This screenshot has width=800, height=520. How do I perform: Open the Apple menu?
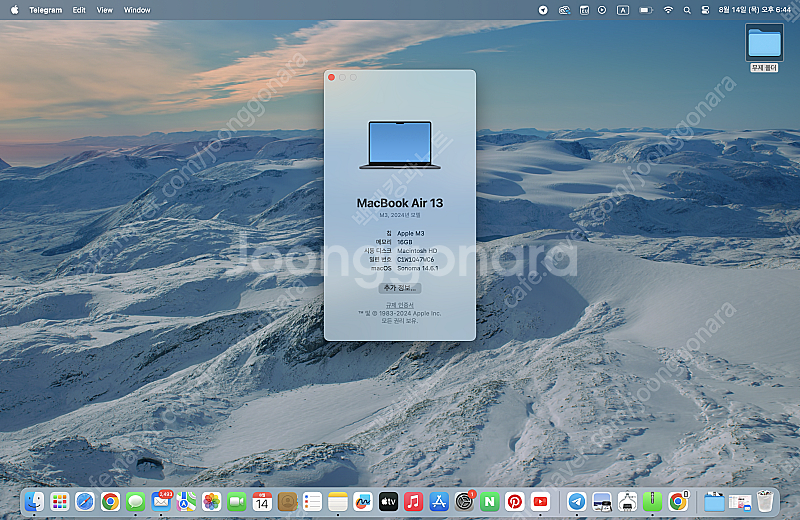[x=14, y=10]
